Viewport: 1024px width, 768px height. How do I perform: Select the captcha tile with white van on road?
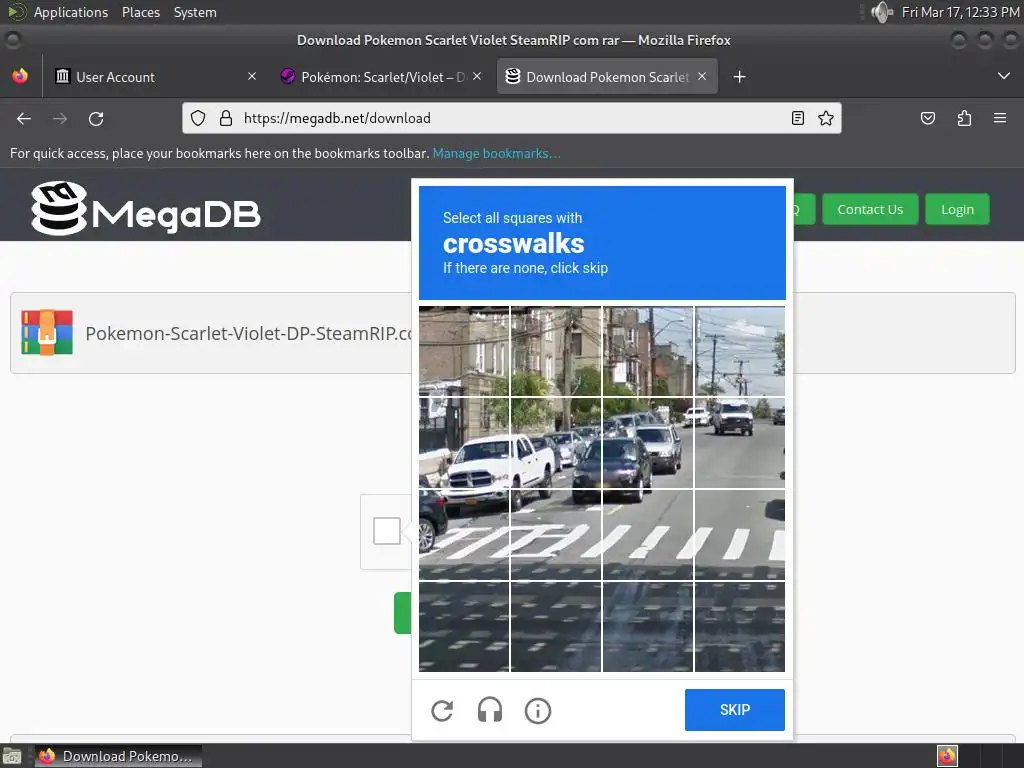[740, 443]
